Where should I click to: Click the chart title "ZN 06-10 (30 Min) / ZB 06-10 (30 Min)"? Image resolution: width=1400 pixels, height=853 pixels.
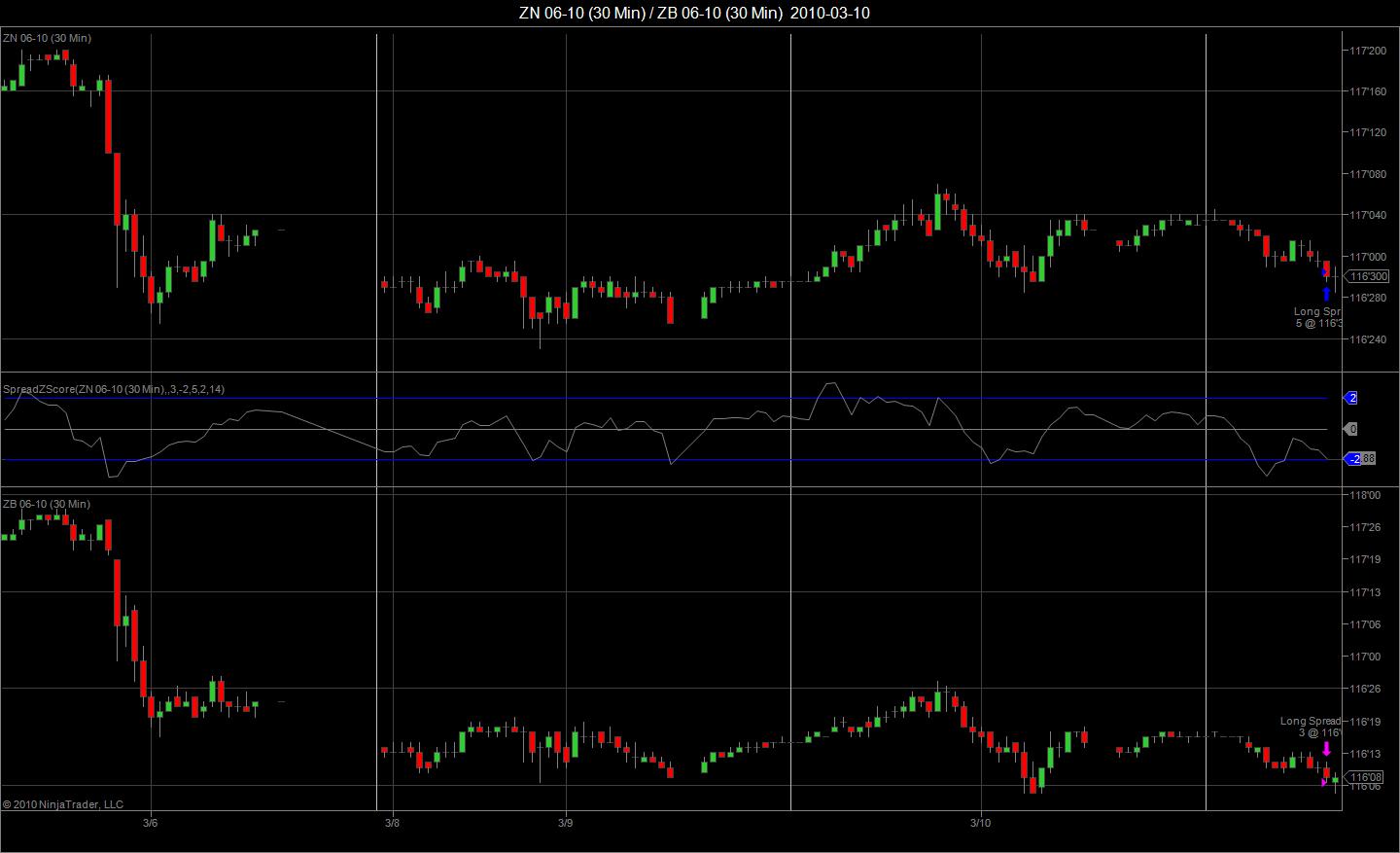[x=651, y=13]
